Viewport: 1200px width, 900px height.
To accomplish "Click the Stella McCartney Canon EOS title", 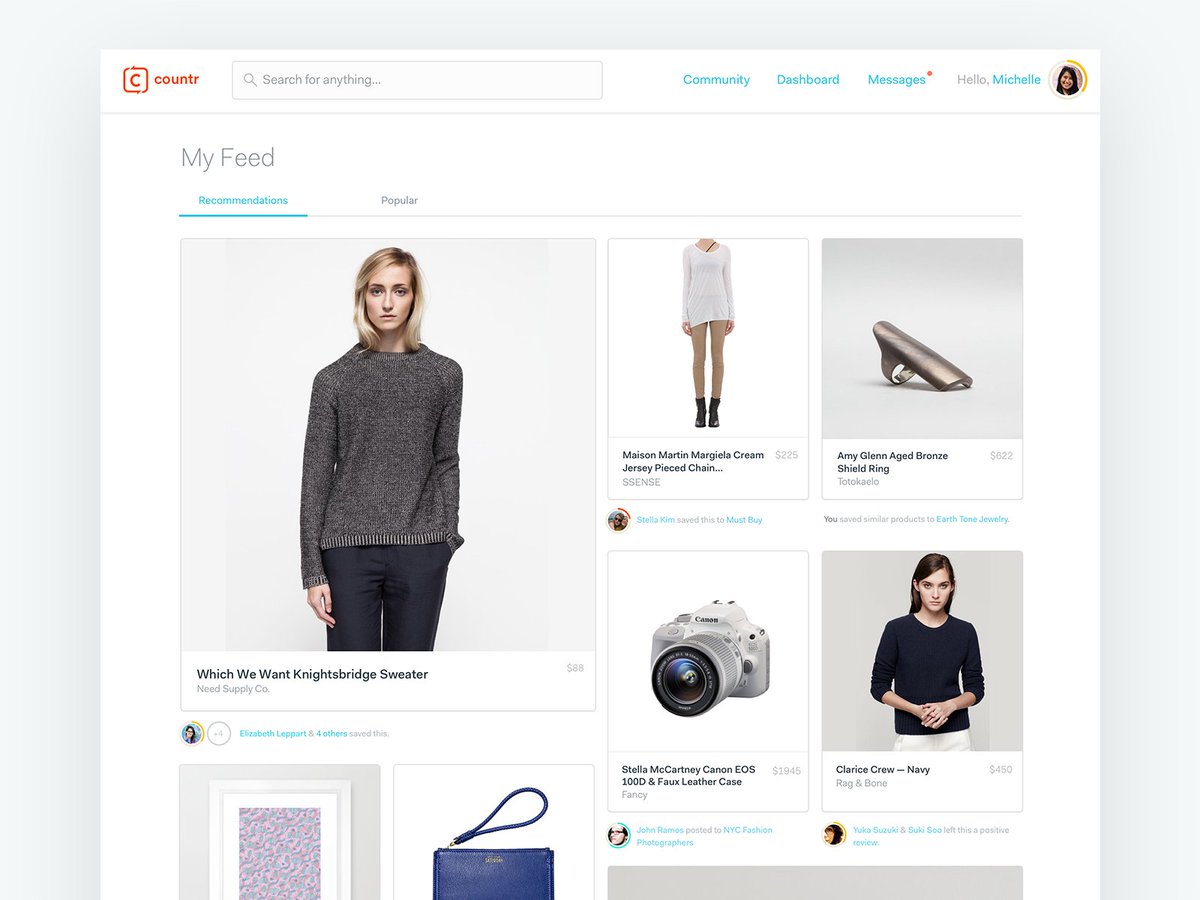I will [x=688, y=775].
